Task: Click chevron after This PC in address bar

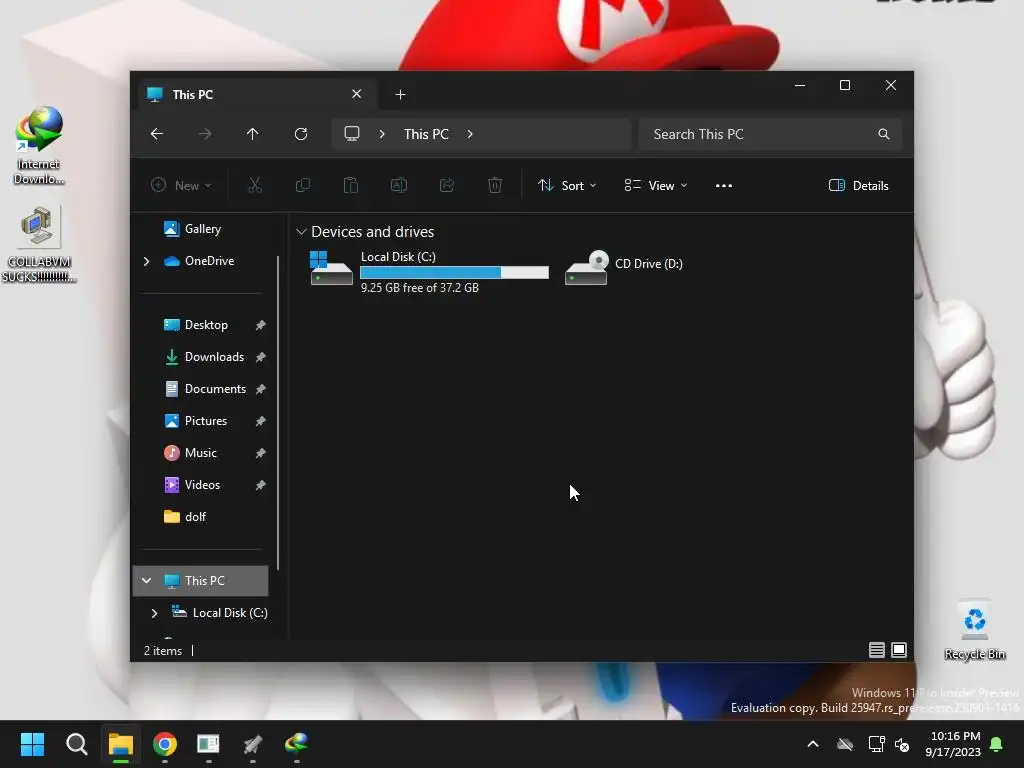Action: click(x=470, y=134)
